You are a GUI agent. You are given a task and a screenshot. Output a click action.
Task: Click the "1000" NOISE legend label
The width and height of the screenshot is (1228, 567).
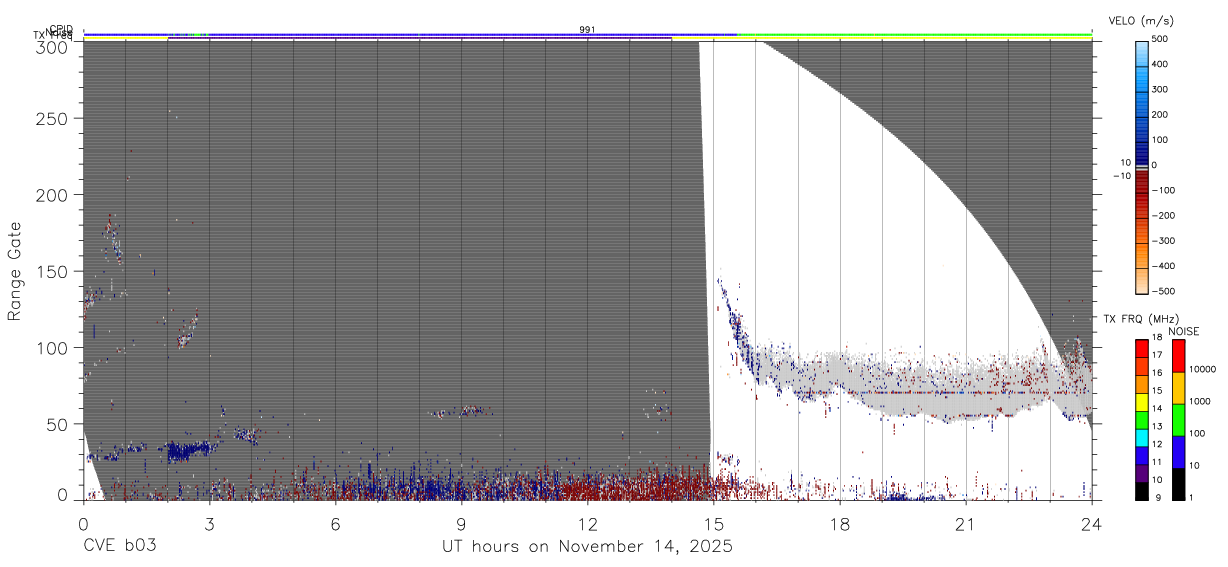[1201, 401]
